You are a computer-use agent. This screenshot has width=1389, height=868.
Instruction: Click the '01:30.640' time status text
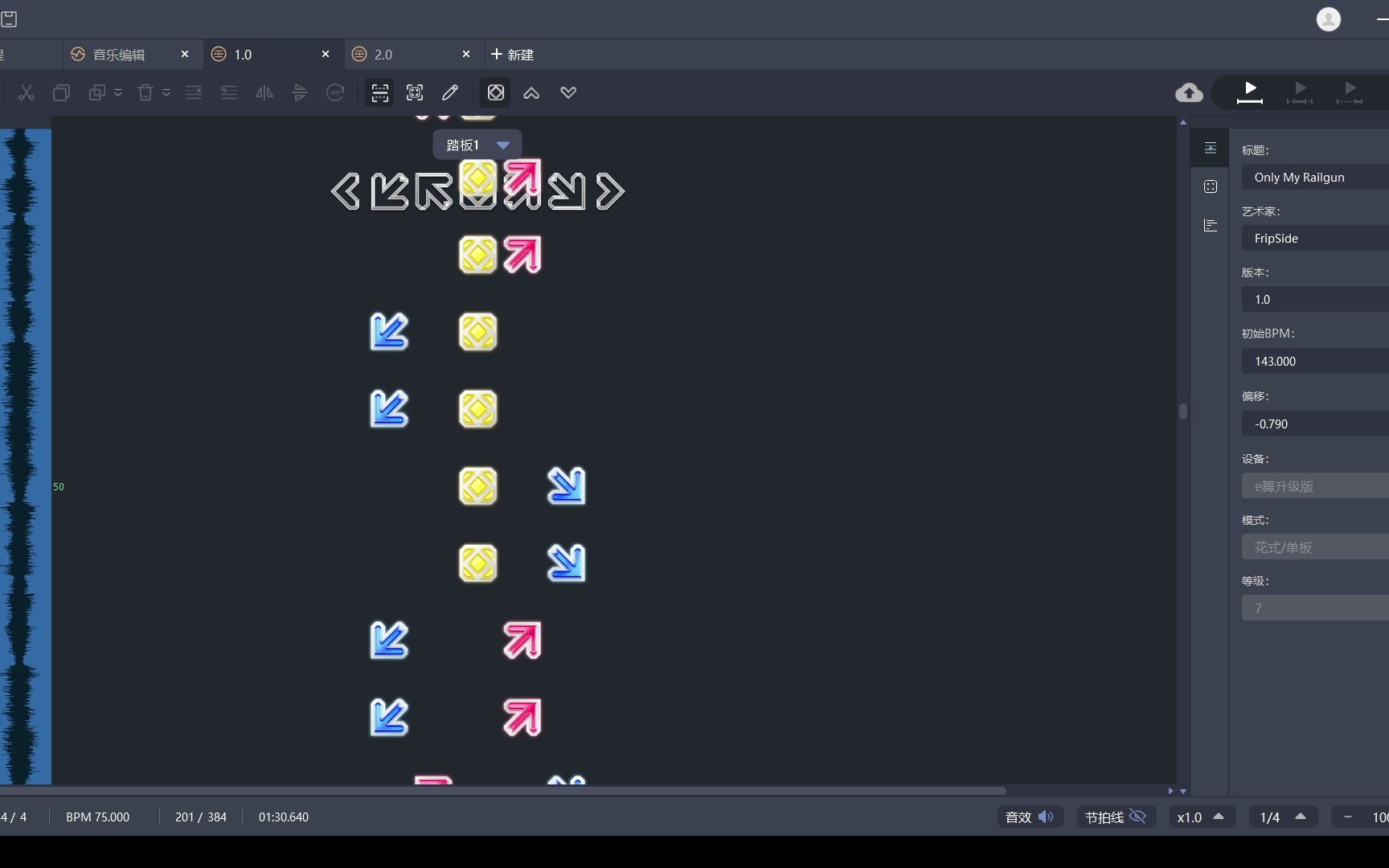pyautogui.click(x=284, y=817)
